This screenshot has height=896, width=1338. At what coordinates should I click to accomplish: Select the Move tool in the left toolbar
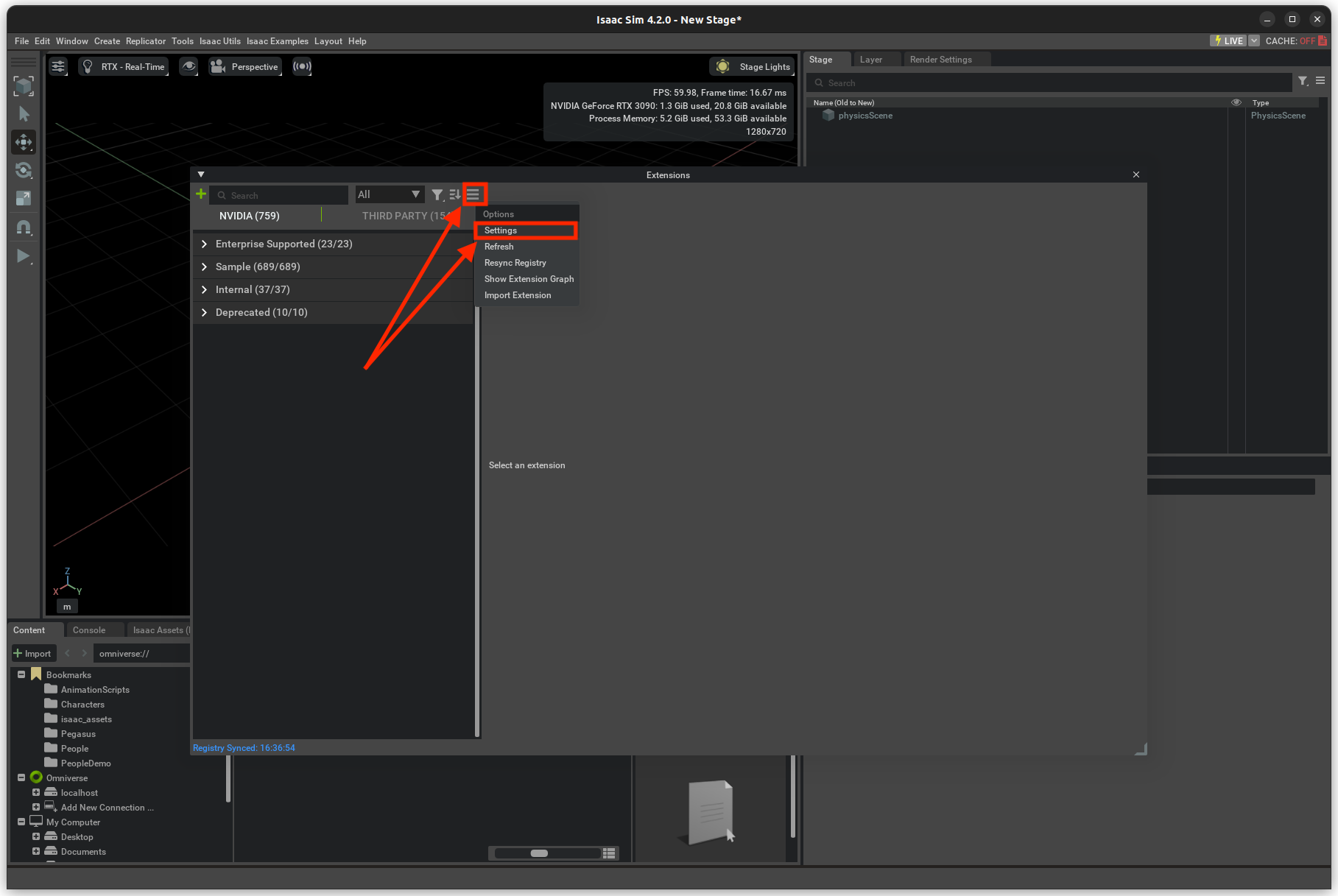[x=24, y=142]
